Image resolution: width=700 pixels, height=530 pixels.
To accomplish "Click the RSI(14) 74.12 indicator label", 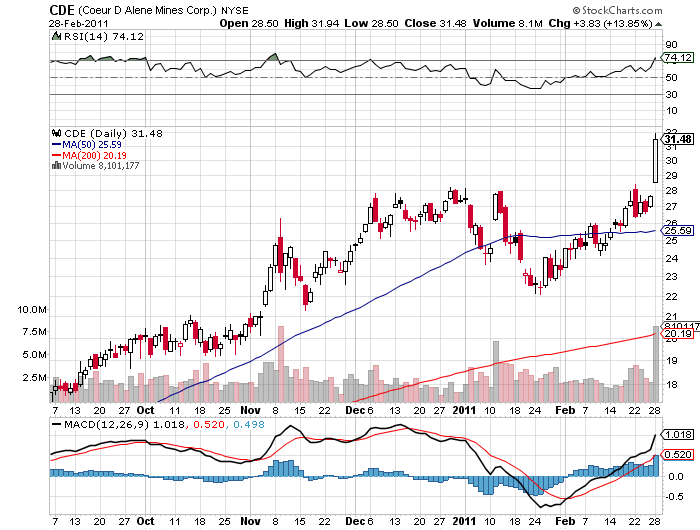I will [104, 36].
